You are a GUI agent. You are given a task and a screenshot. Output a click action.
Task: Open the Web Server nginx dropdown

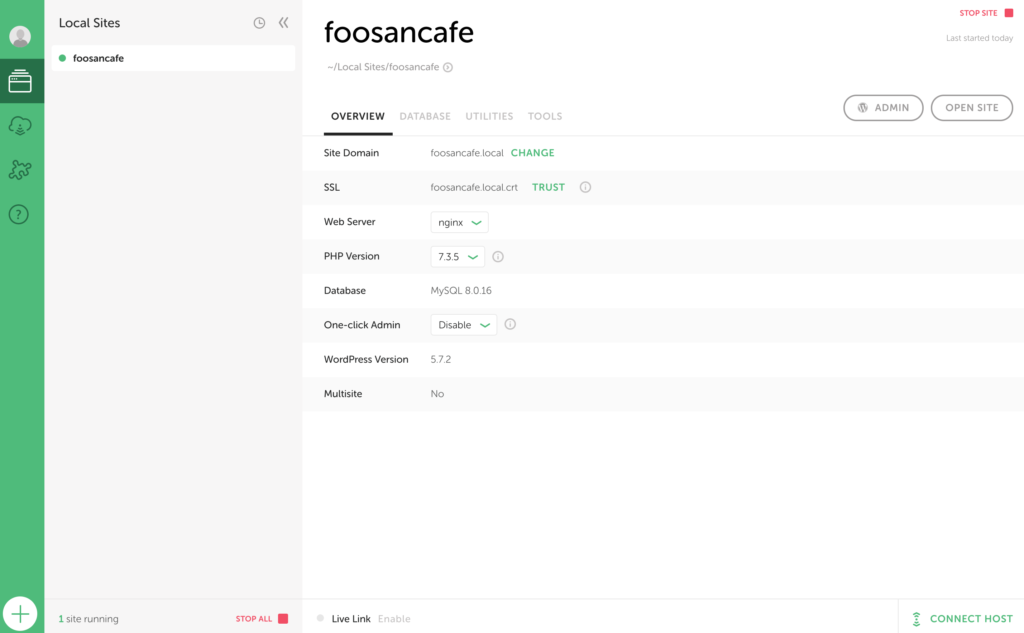point(460,222)
